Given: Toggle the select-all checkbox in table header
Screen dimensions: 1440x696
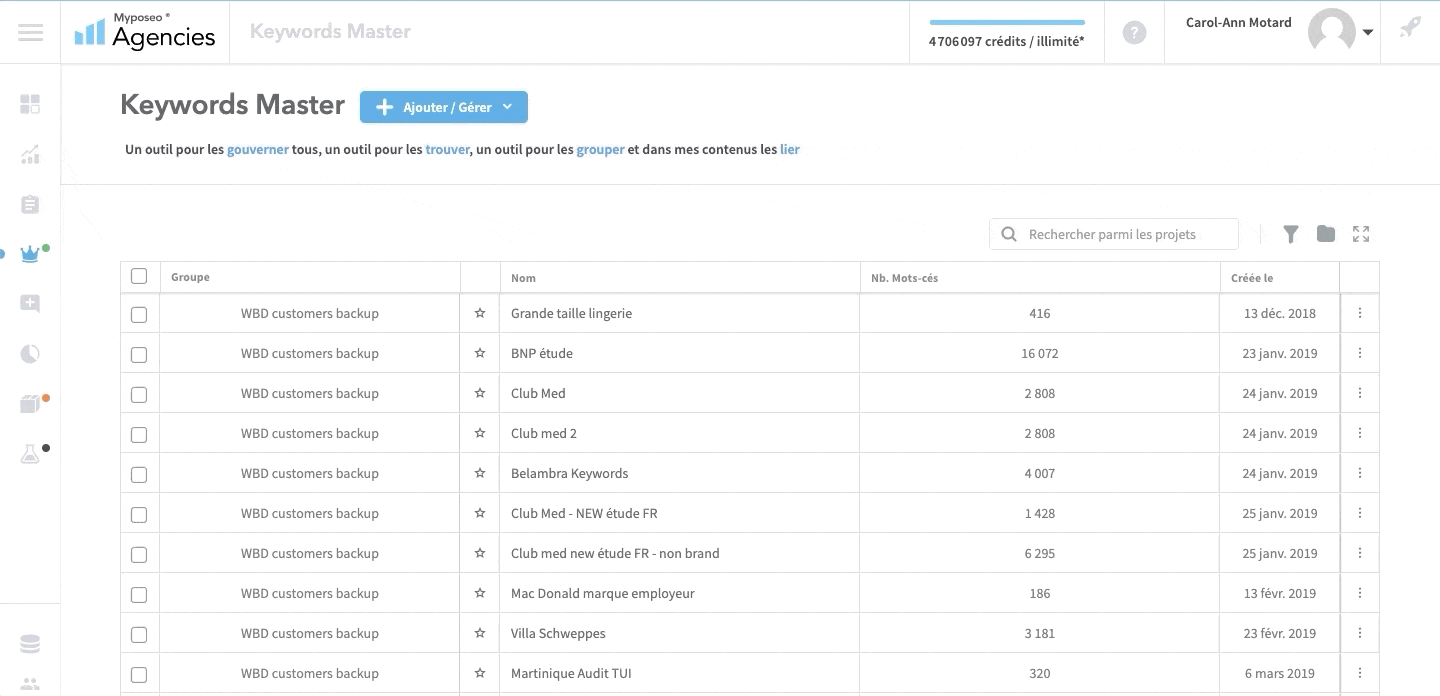Looking at the screenshot, I should coord(139,276).
